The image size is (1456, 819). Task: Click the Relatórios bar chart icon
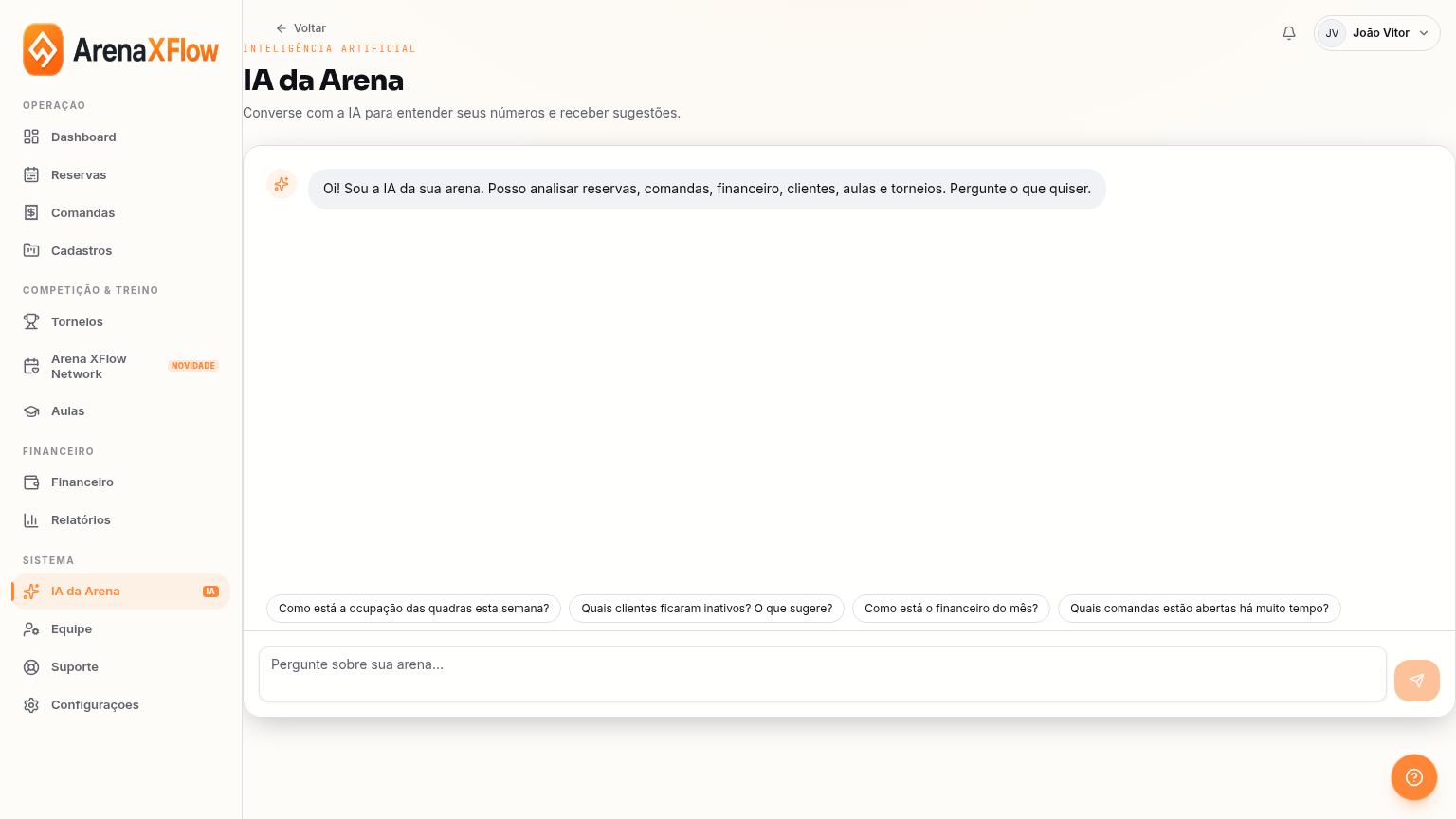(31, 519)
